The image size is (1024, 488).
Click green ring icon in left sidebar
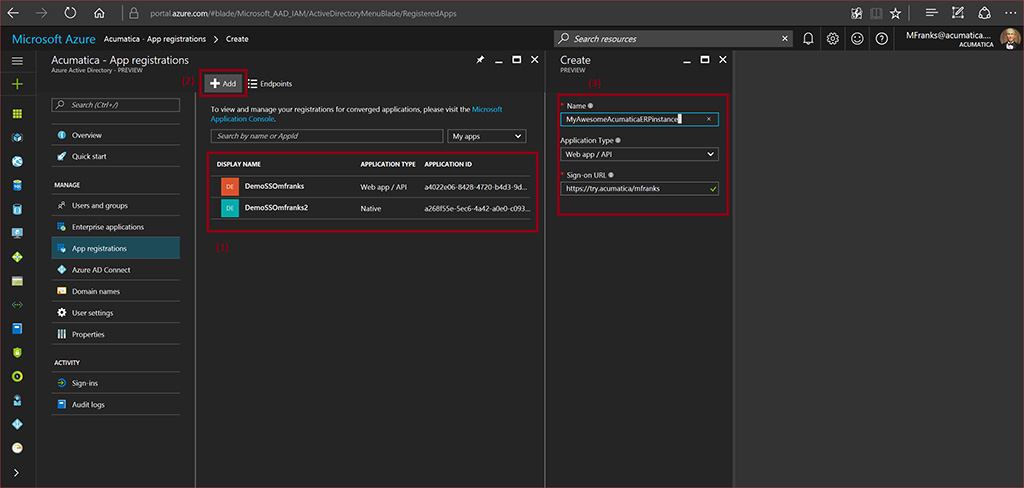point(18,376)
